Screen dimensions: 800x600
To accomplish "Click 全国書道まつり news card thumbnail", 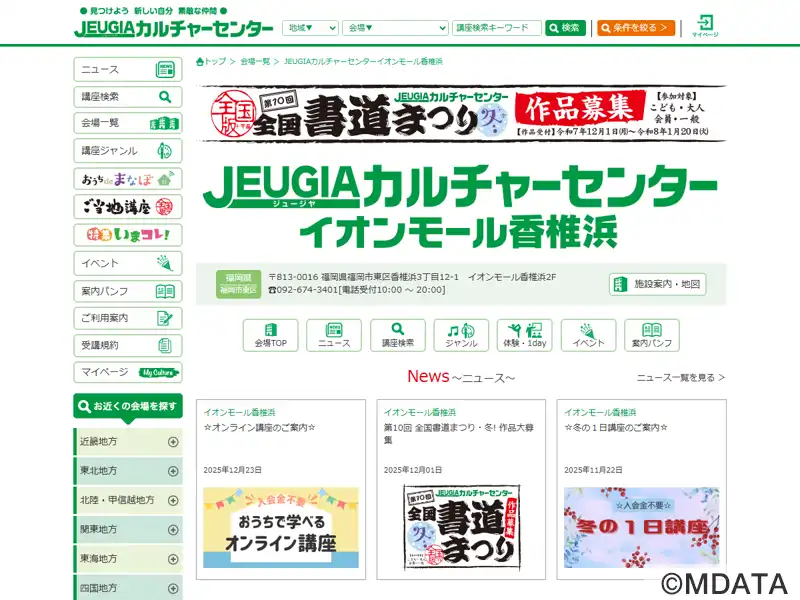I will click(x=461, y=528).
